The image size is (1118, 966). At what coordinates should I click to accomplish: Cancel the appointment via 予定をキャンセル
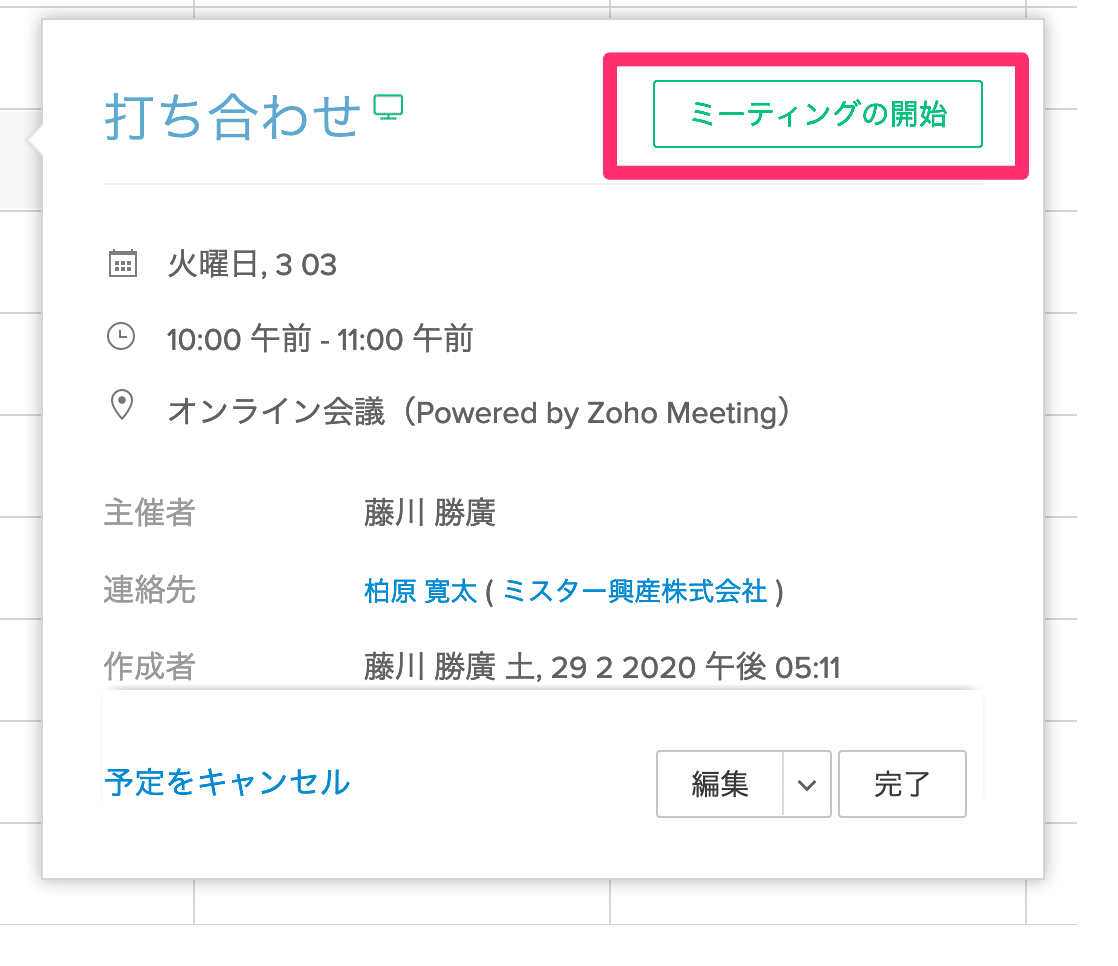click(227, 782)
